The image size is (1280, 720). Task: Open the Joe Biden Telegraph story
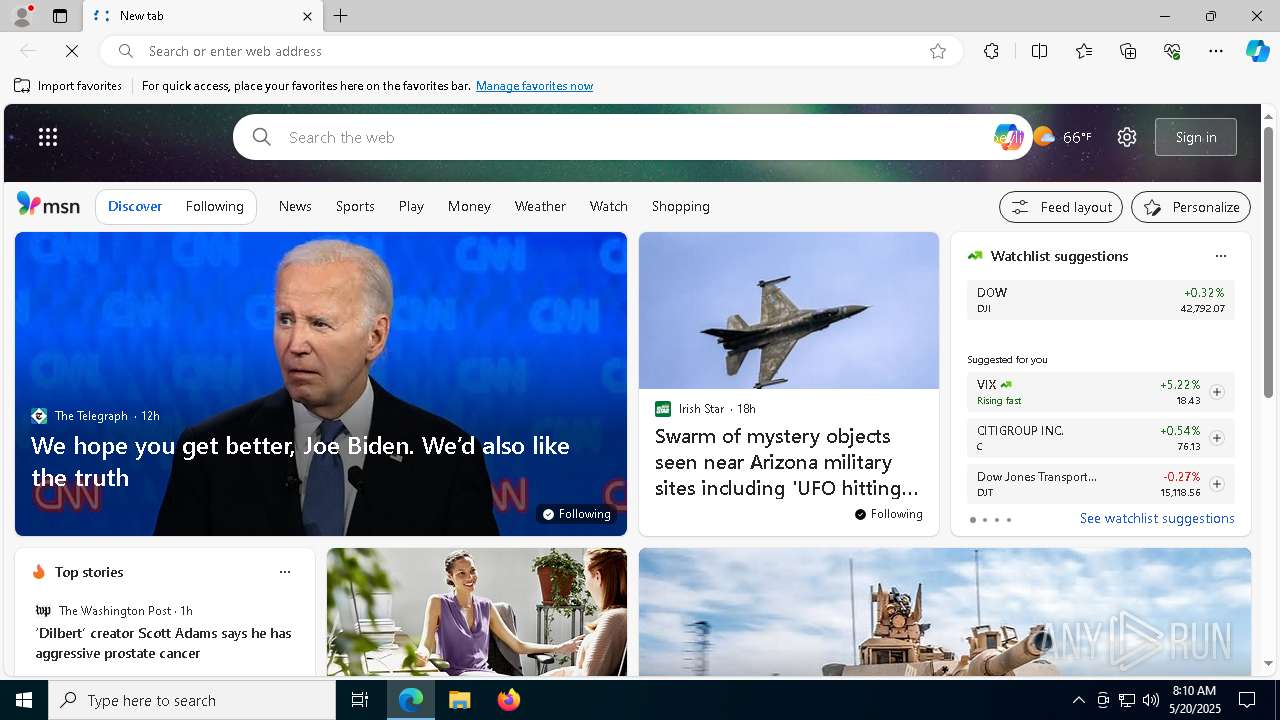300,461
